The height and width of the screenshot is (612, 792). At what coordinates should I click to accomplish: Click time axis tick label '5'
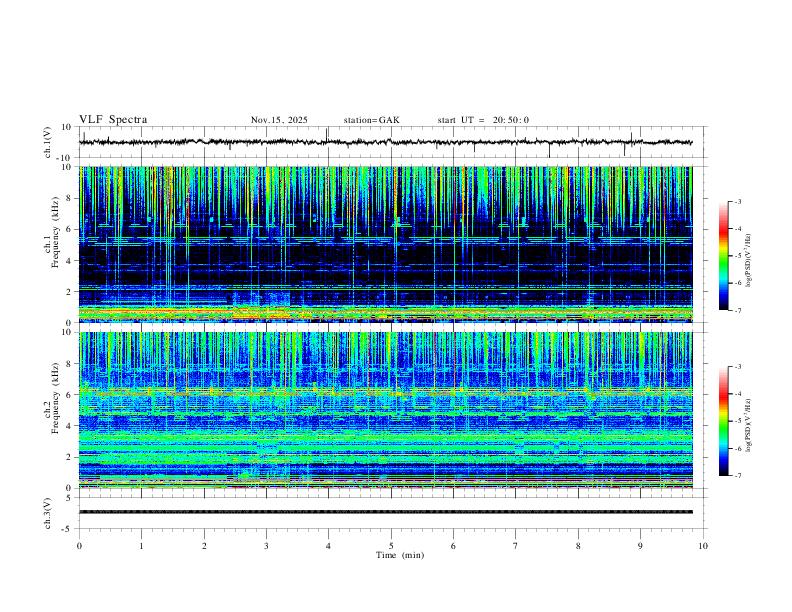click(x=391, y=546)
